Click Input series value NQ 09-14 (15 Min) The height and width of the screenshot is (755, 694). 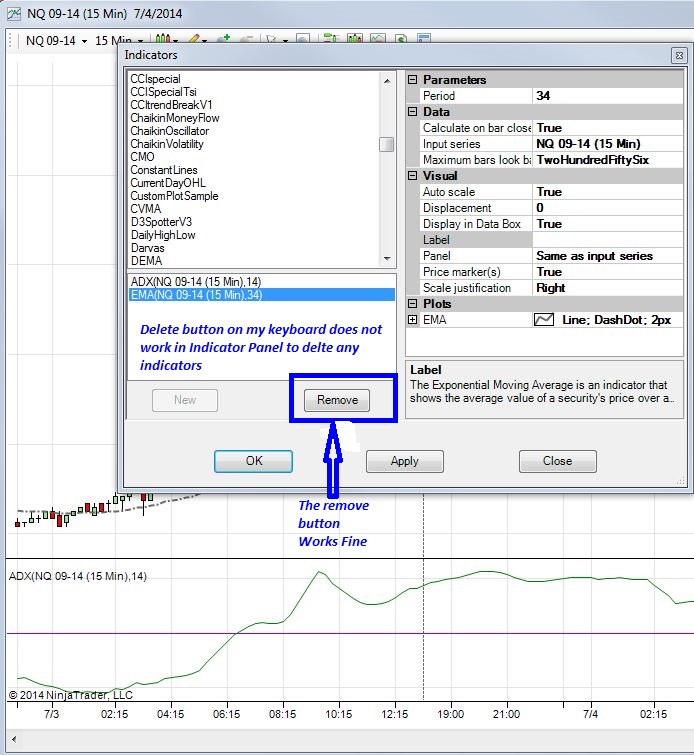608,144
